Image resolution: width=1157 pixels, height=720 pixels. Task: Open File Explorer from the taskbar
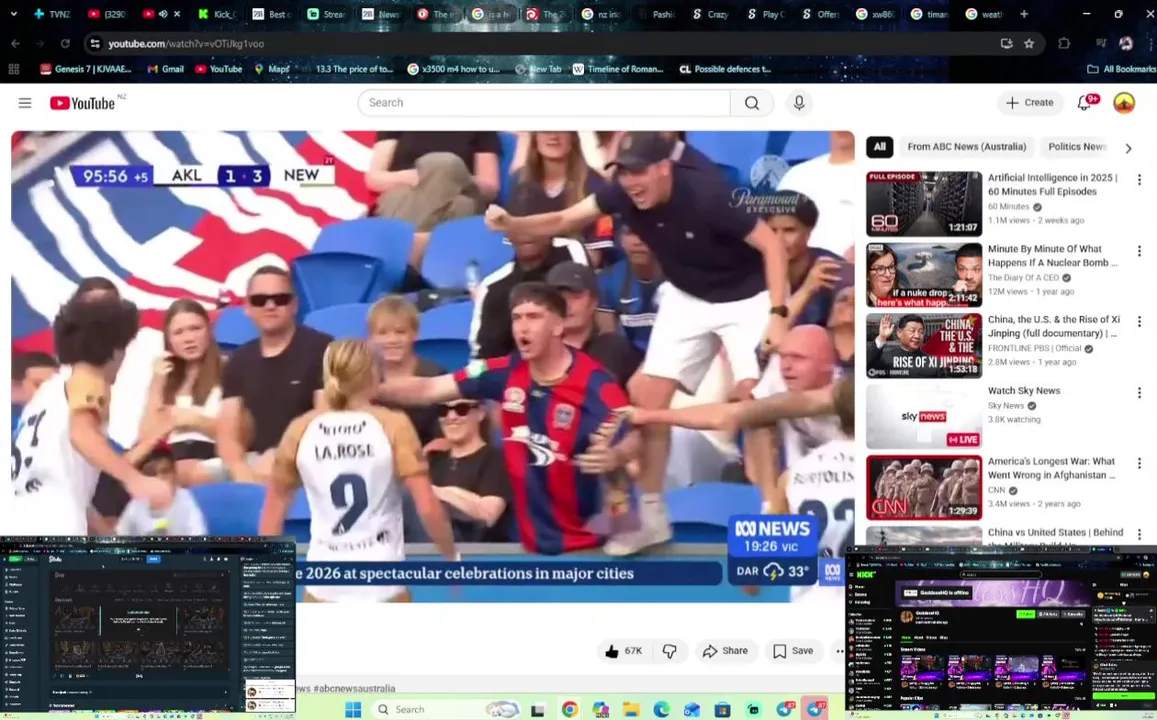pyautogui.click(x=630, y=709)
